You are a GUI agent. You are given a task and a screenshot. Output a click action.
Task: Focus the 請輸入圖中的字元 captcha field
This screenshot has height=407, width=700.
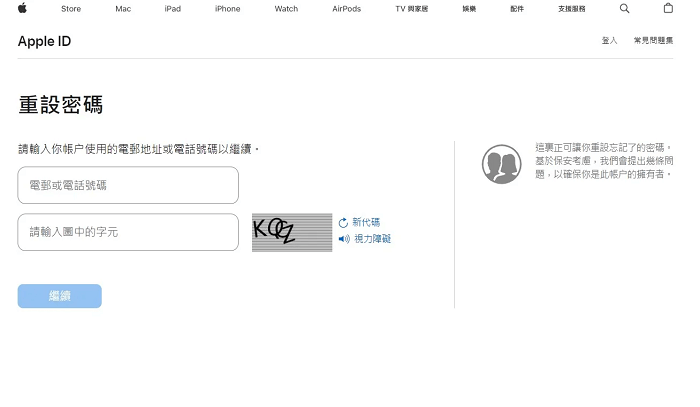[128, 232]
